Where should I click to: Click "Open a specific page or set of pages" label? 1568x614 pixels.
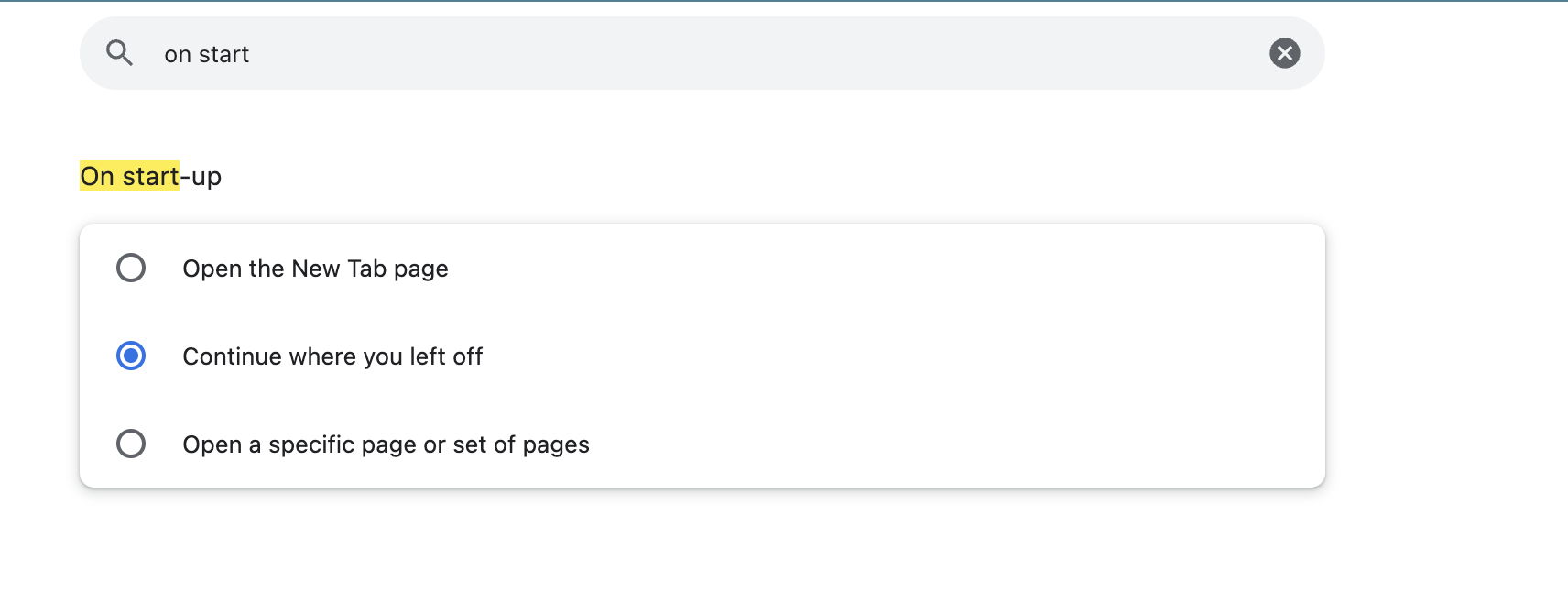click(x=386, y=444)
